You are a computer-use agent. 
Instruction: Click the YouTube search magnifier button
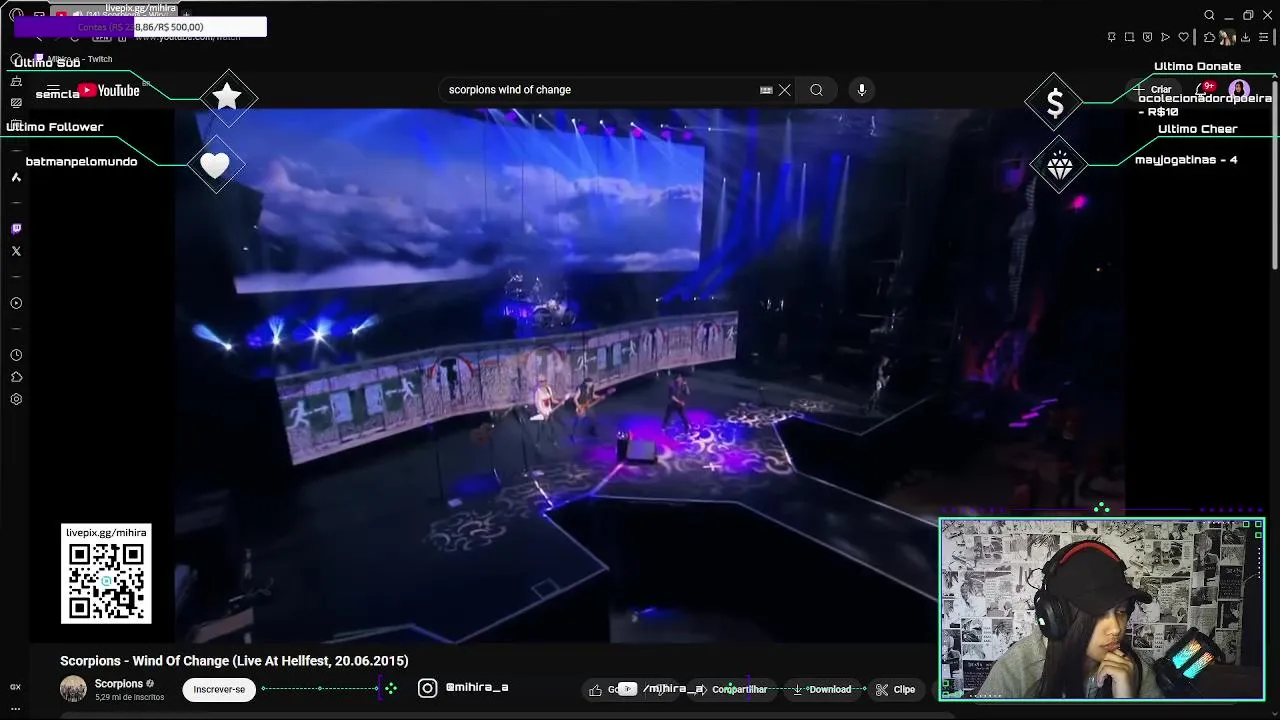click(817, 90)
